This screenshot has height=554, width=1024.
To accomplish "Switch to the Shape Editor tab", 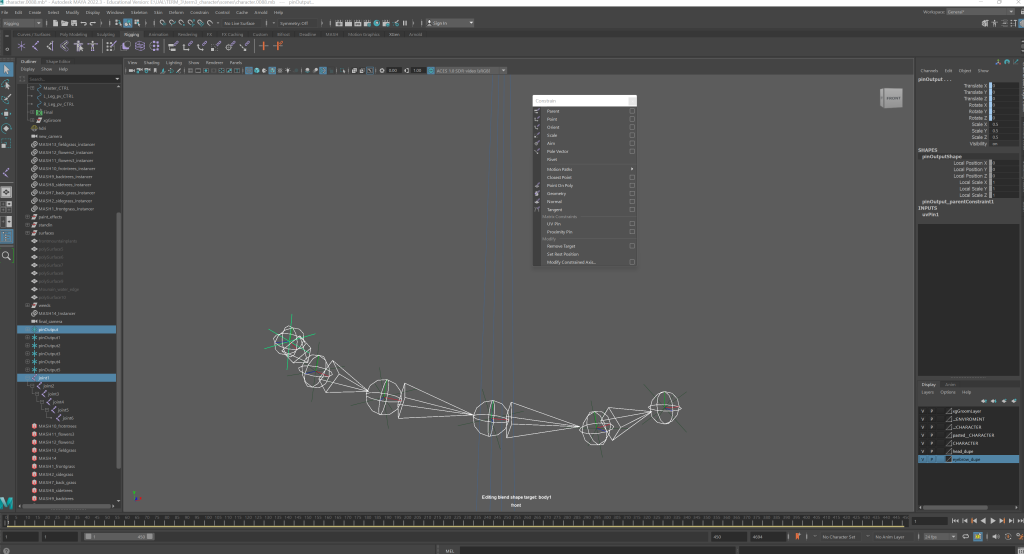I will [58, 61].
